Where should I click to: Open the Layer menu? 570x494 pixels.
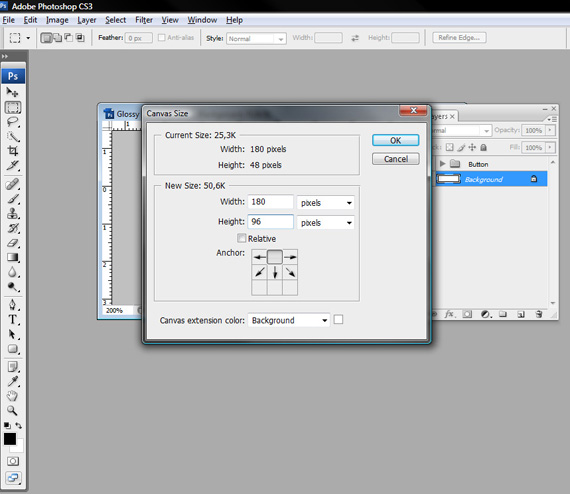pyautogui.click(x=87, y=20)
